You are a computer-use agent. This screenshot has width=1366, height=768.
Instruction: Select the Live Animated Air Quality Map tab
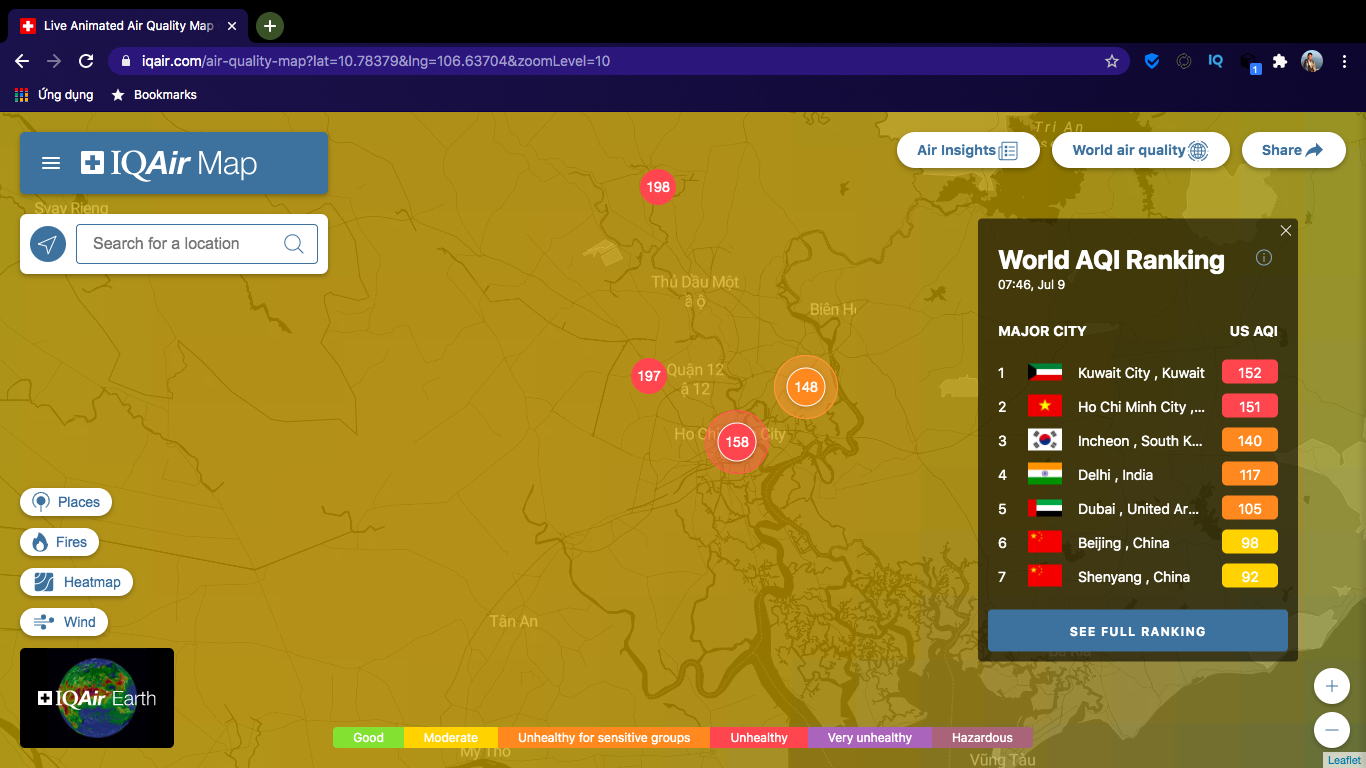click(128, 26)
